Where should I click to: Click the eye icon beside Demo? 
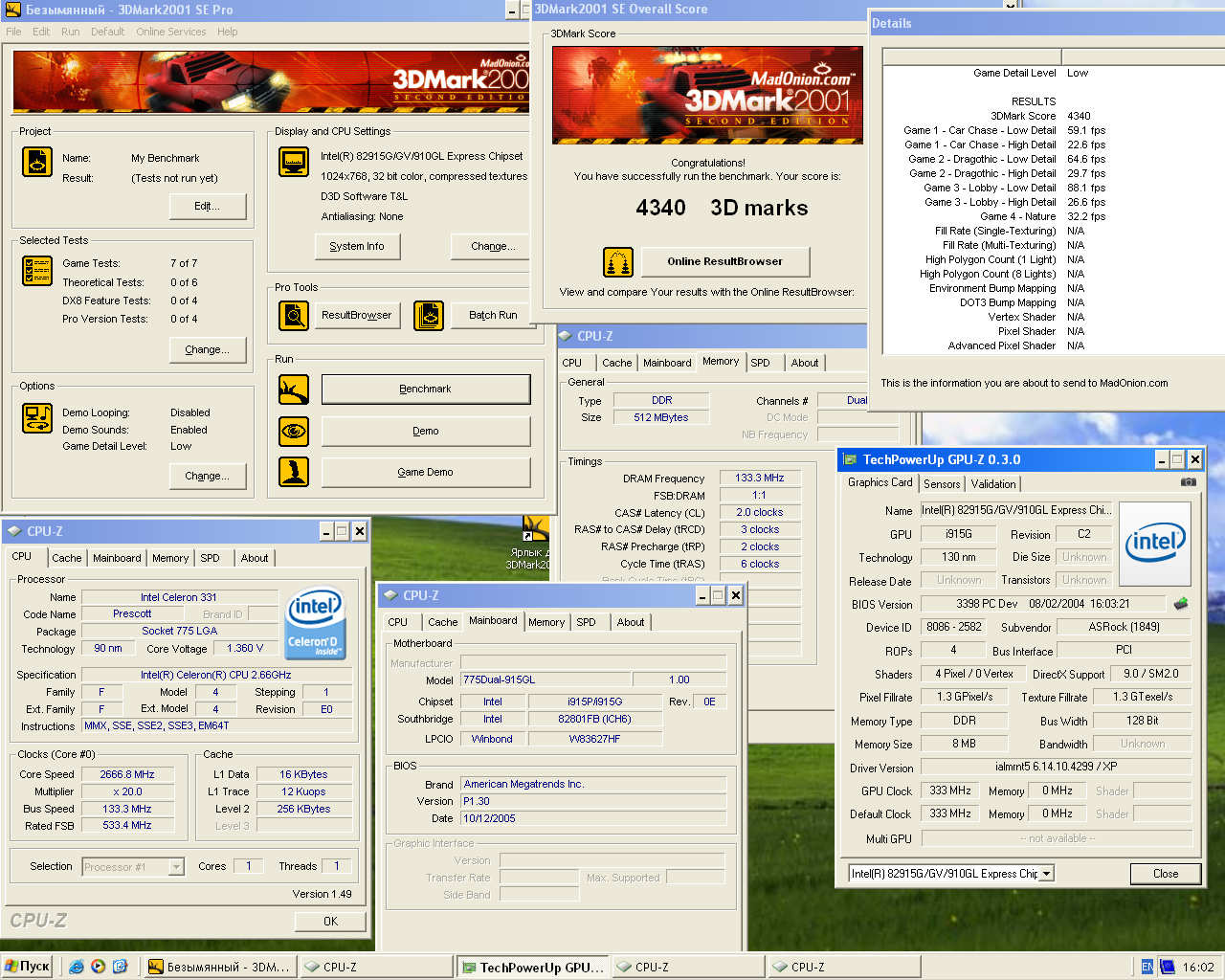pos(294,432)
